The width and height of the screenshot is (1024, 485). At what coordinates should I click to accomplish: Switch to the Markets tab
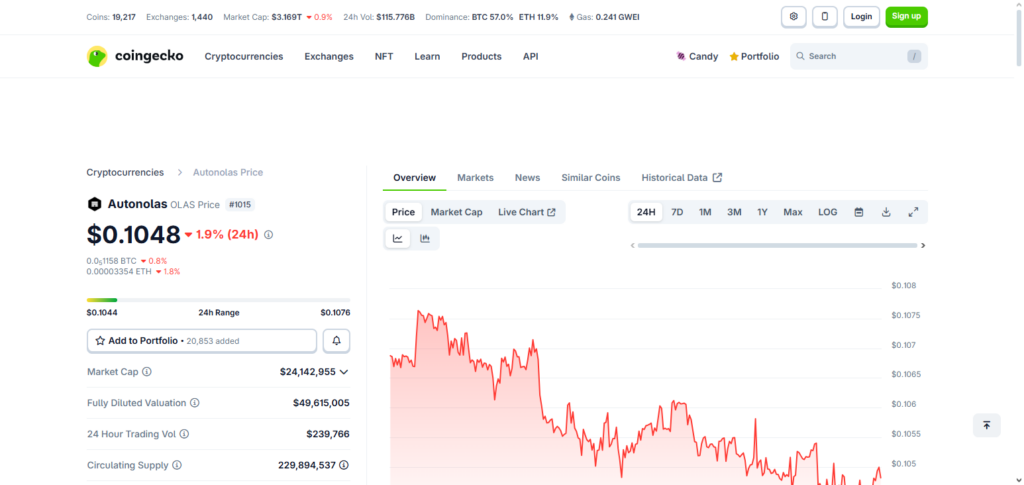475,178
